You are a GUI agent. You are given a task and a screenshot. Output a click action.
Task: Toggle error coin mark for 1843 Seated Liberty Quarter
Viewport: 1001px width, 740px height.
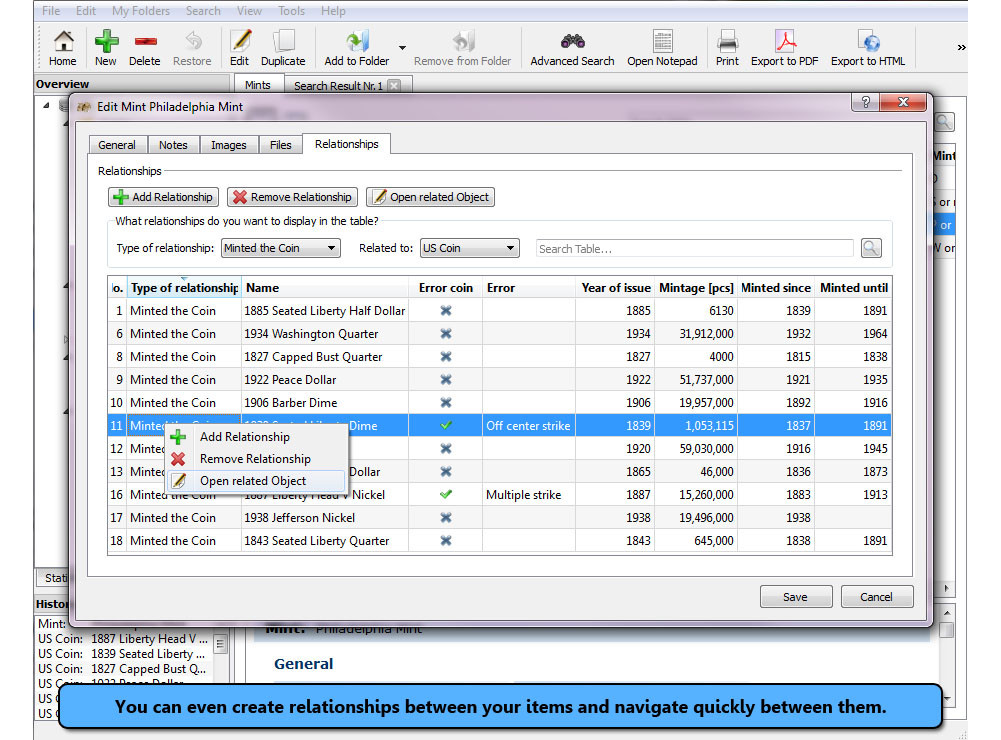click(x=446, y=540)
